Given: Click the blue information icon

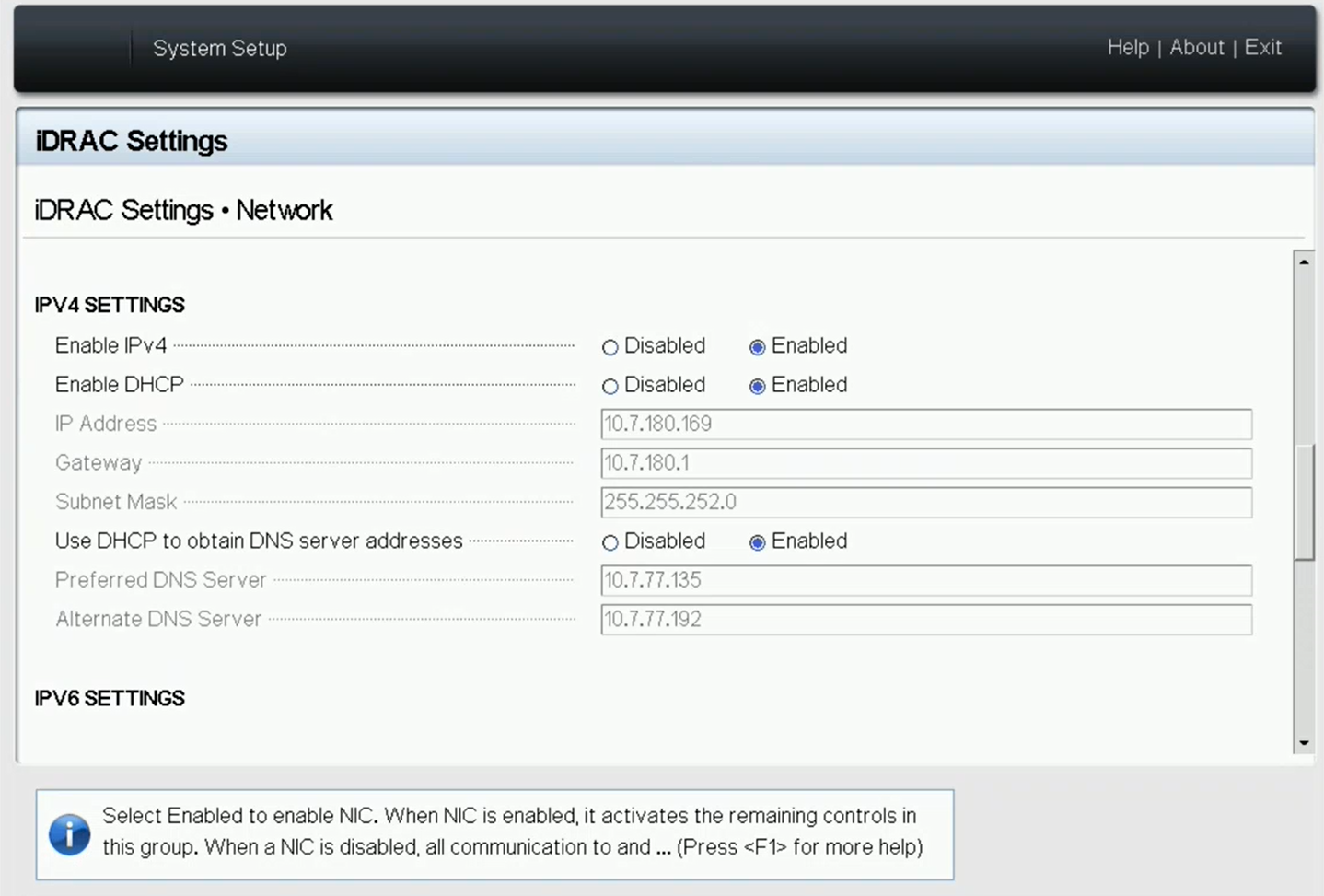Looking at the screenshot, I should [x=69, y=834].
